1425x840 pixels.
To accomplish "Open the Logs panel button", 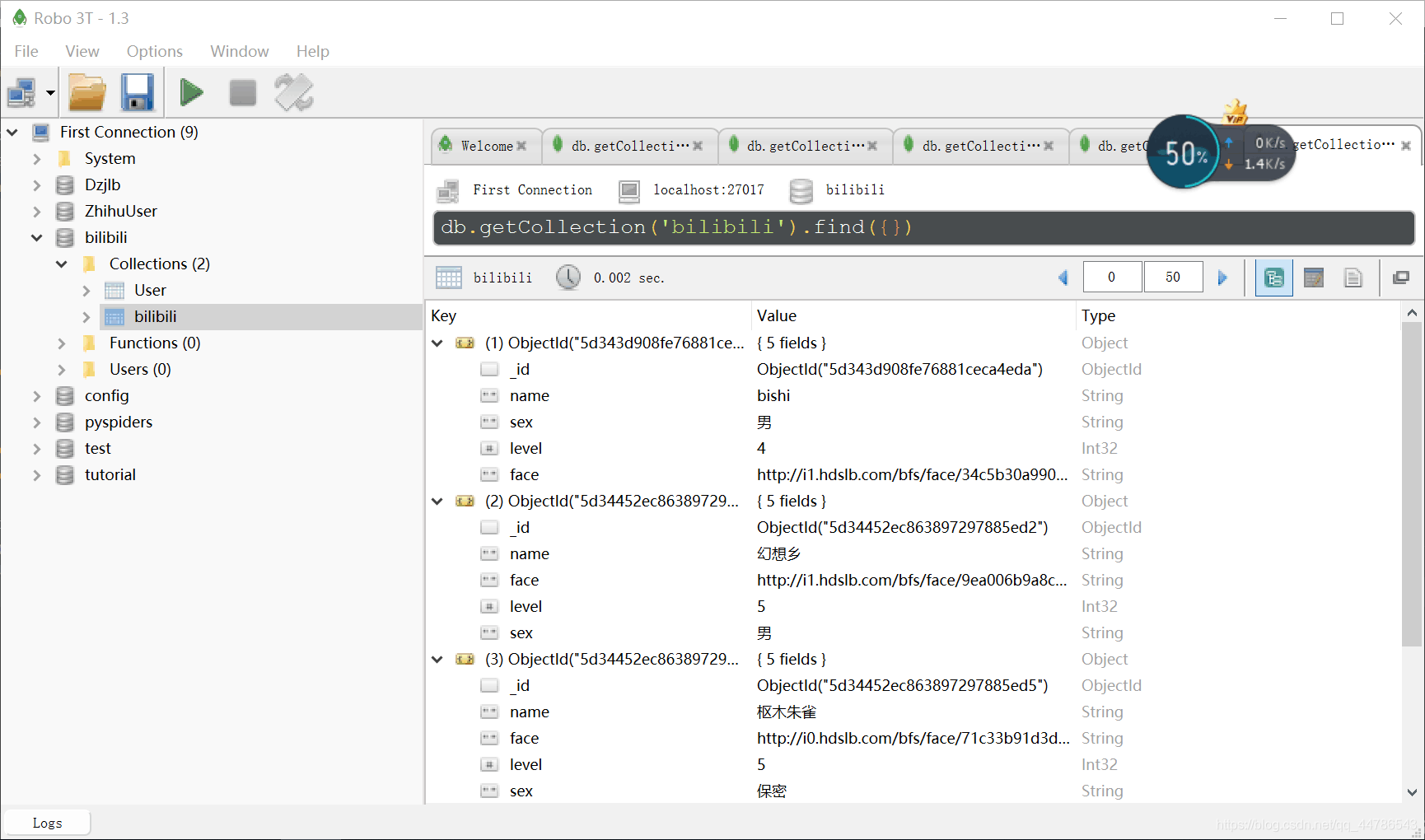I will coord(47,823).
